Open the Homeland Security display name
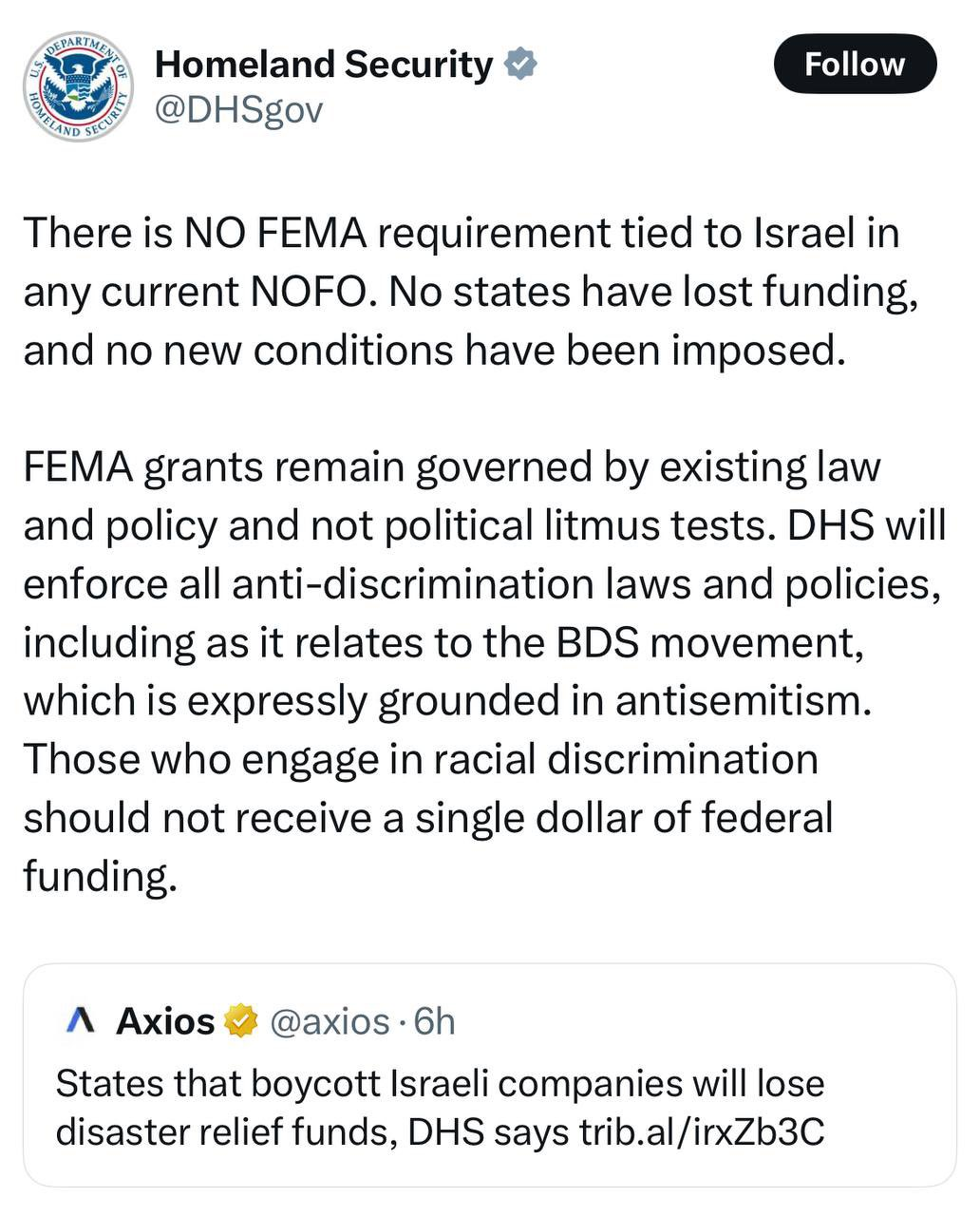The height and width of the screenshot is (1216, 980). pos(323,64)
